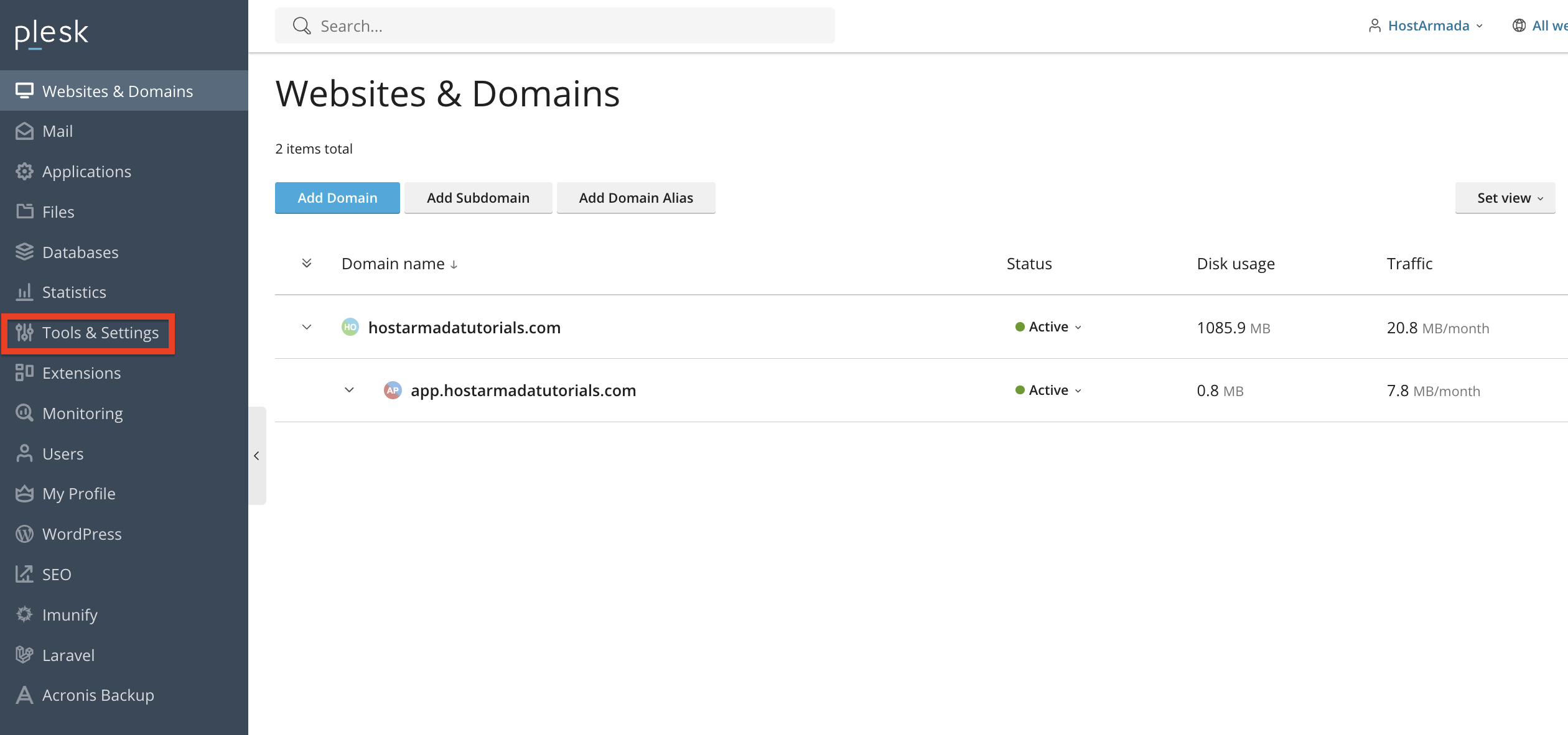Click the Statistics bar chart icon
The image size is (1568, 735).
tap(24, 292)
